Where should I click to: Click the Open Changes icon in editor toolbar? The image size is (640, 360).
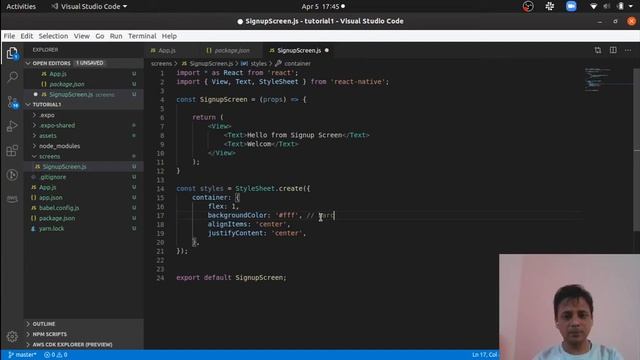pyautogui.click(x=598, y=50)
